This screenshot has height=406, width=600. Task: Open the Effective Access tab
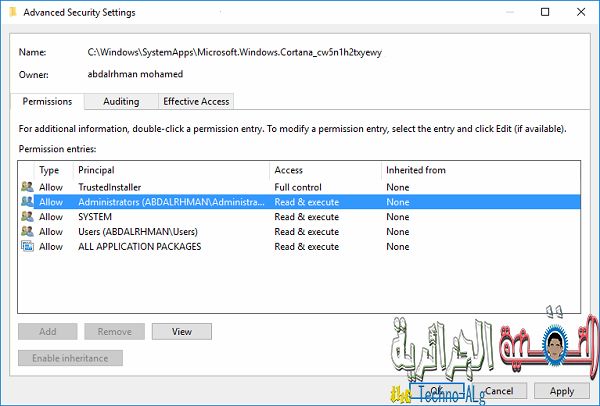click(196, 101)
